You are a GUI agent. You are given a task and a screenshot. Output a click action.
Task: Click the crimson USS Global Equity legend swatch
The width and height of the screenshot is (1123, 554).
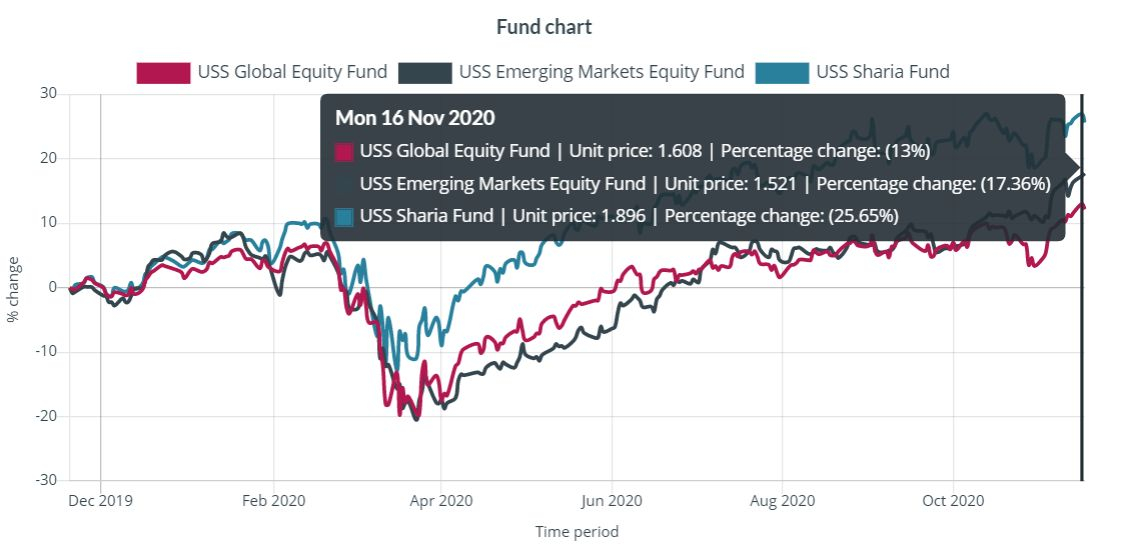(163, 72)
